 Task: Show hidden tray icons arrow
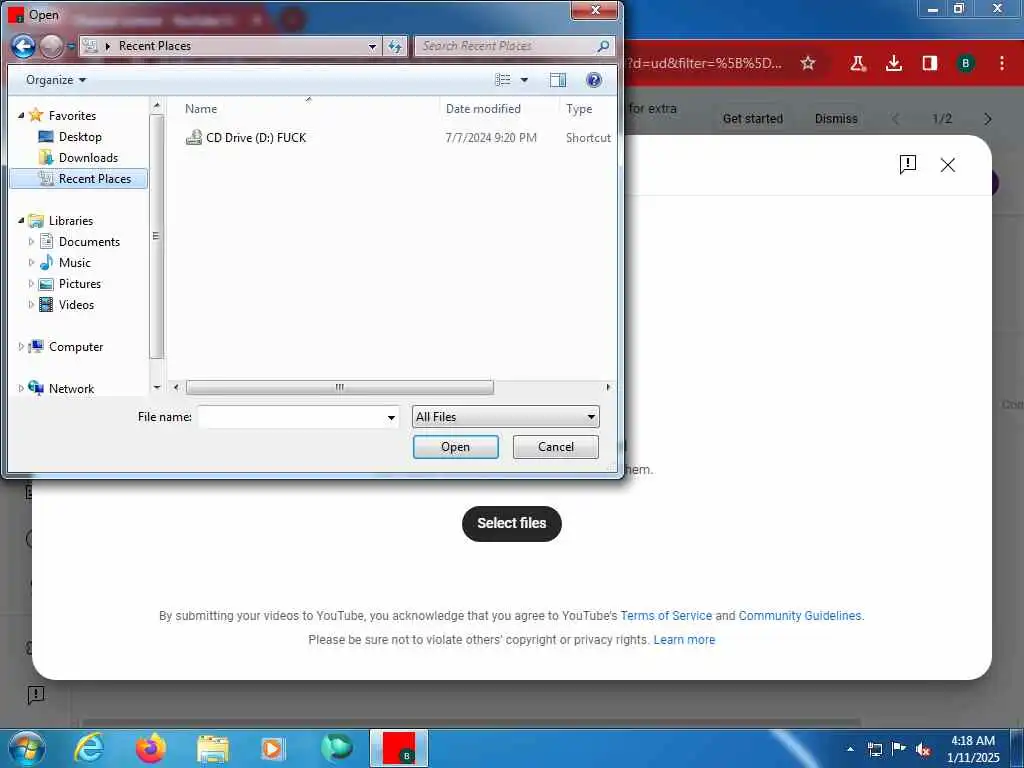(850, 748)
